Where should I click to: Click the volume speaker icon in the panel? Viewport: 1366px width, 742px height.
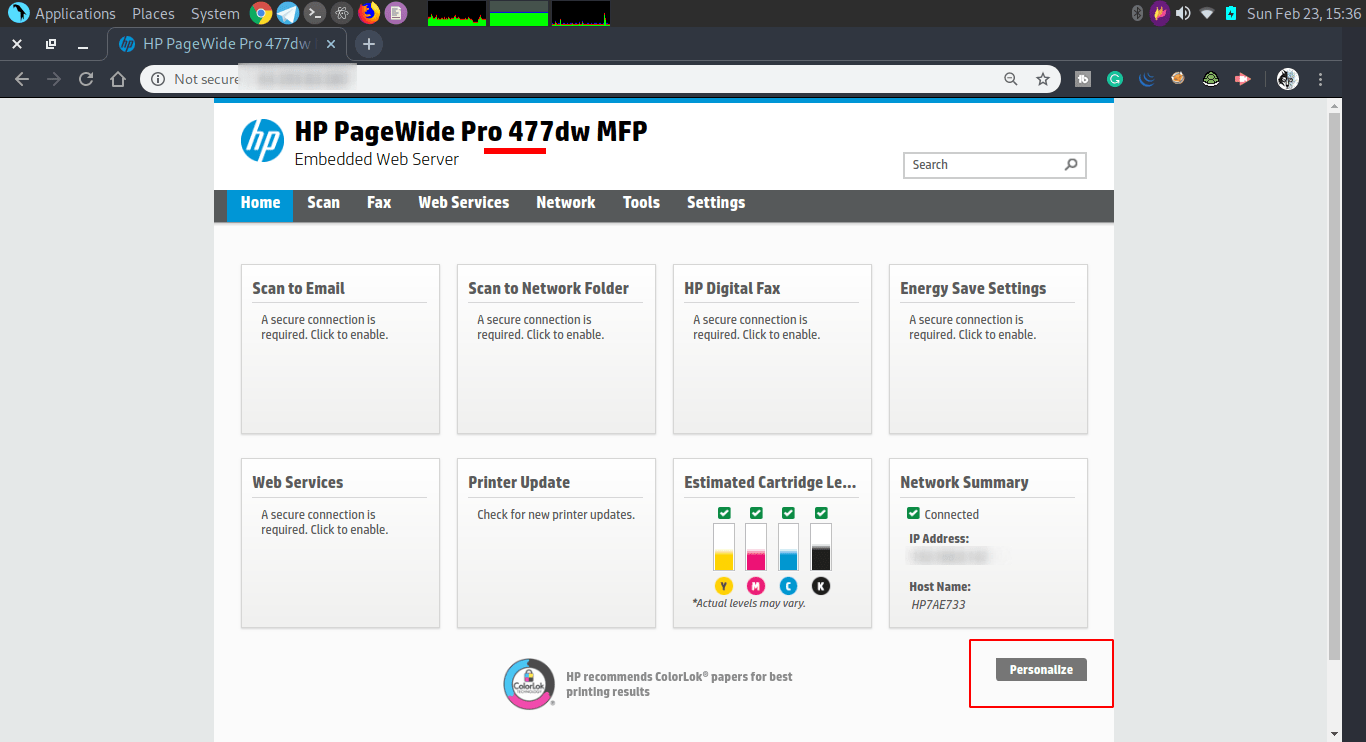(1184, 13)
